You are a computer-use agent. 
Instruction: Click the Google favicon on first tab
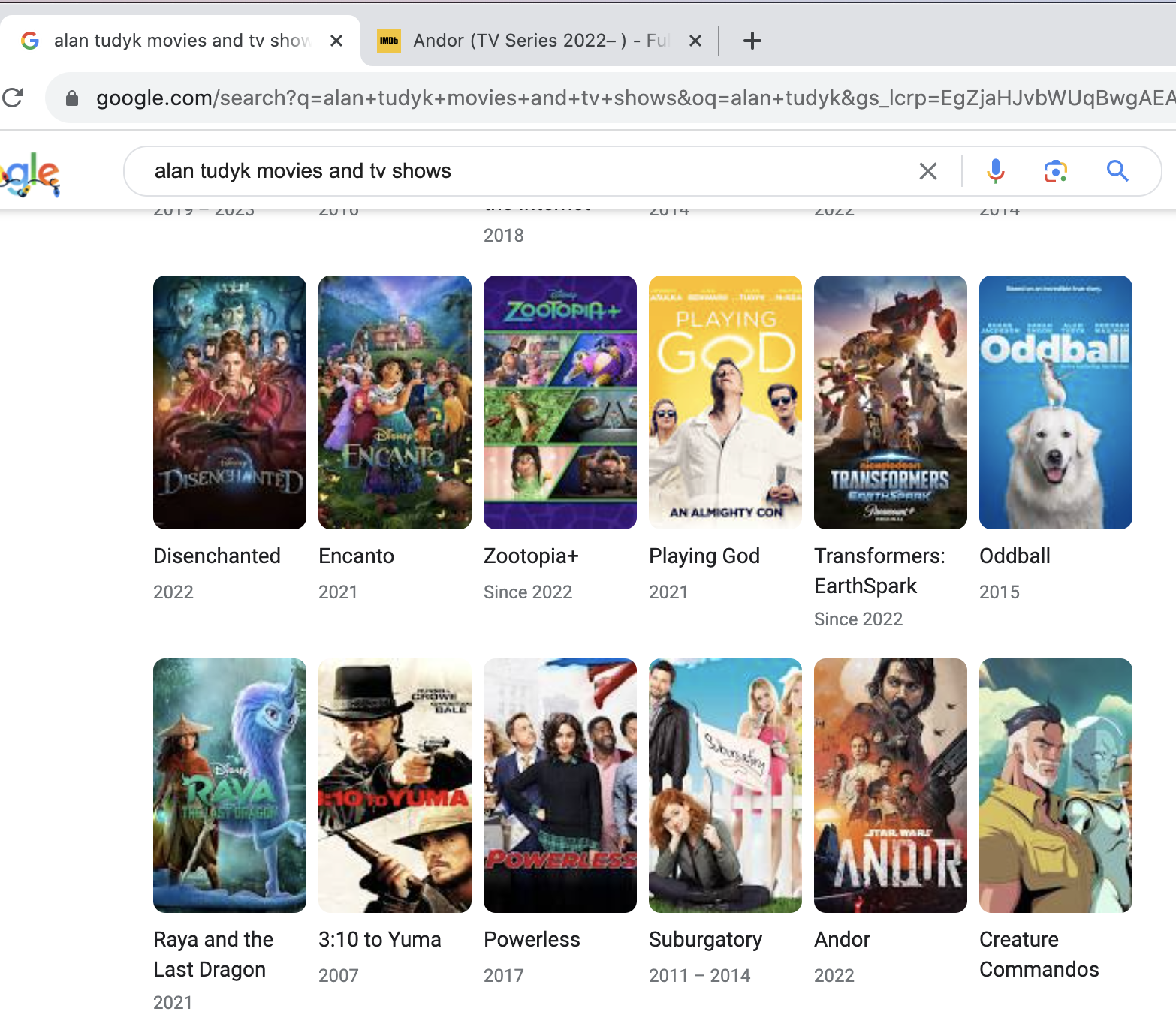coord(30,41)
